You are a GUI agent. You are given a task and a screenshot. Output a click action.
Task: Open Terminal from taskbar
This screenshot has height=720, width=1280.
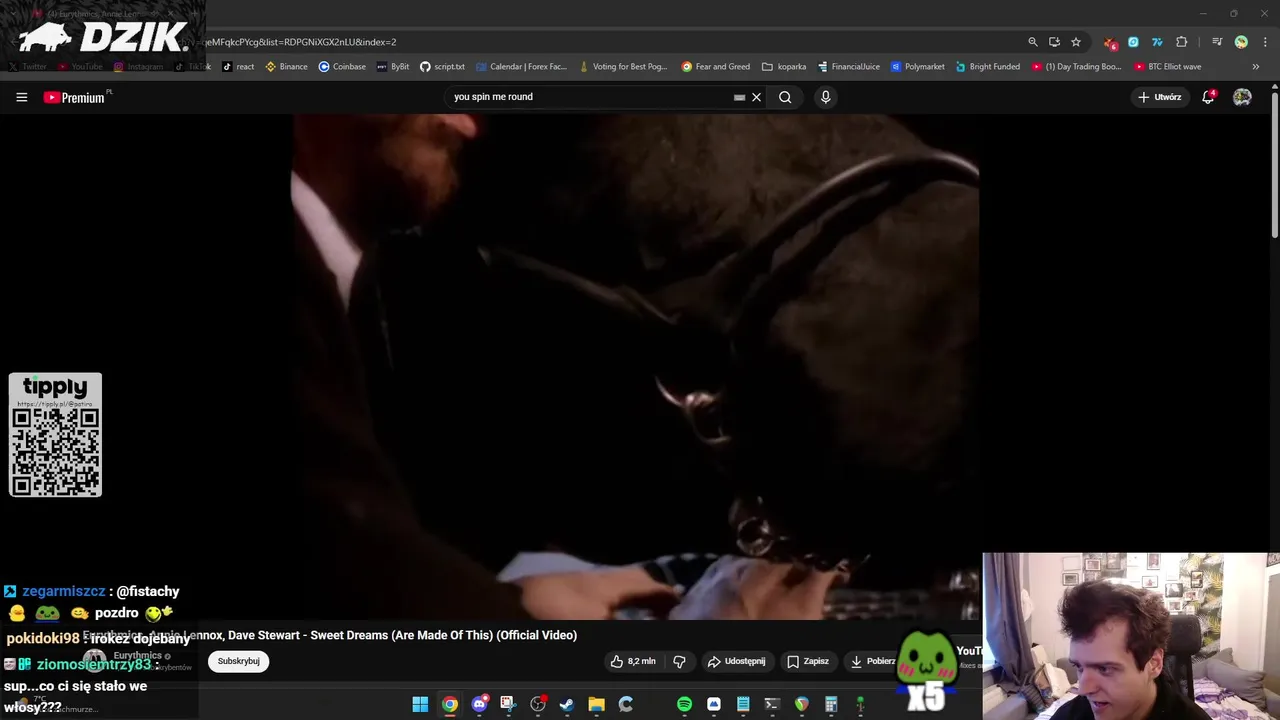pyautogui.click(x=772, y=704)
